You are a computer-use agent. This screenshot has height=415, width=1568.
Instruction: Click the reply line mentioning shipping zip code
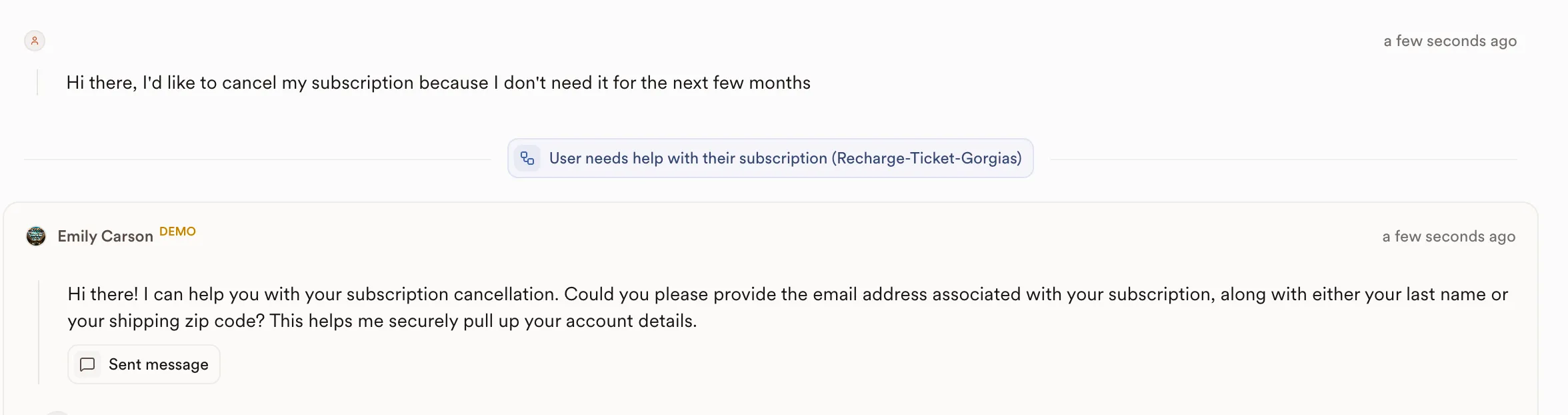[x=382, y=321]
